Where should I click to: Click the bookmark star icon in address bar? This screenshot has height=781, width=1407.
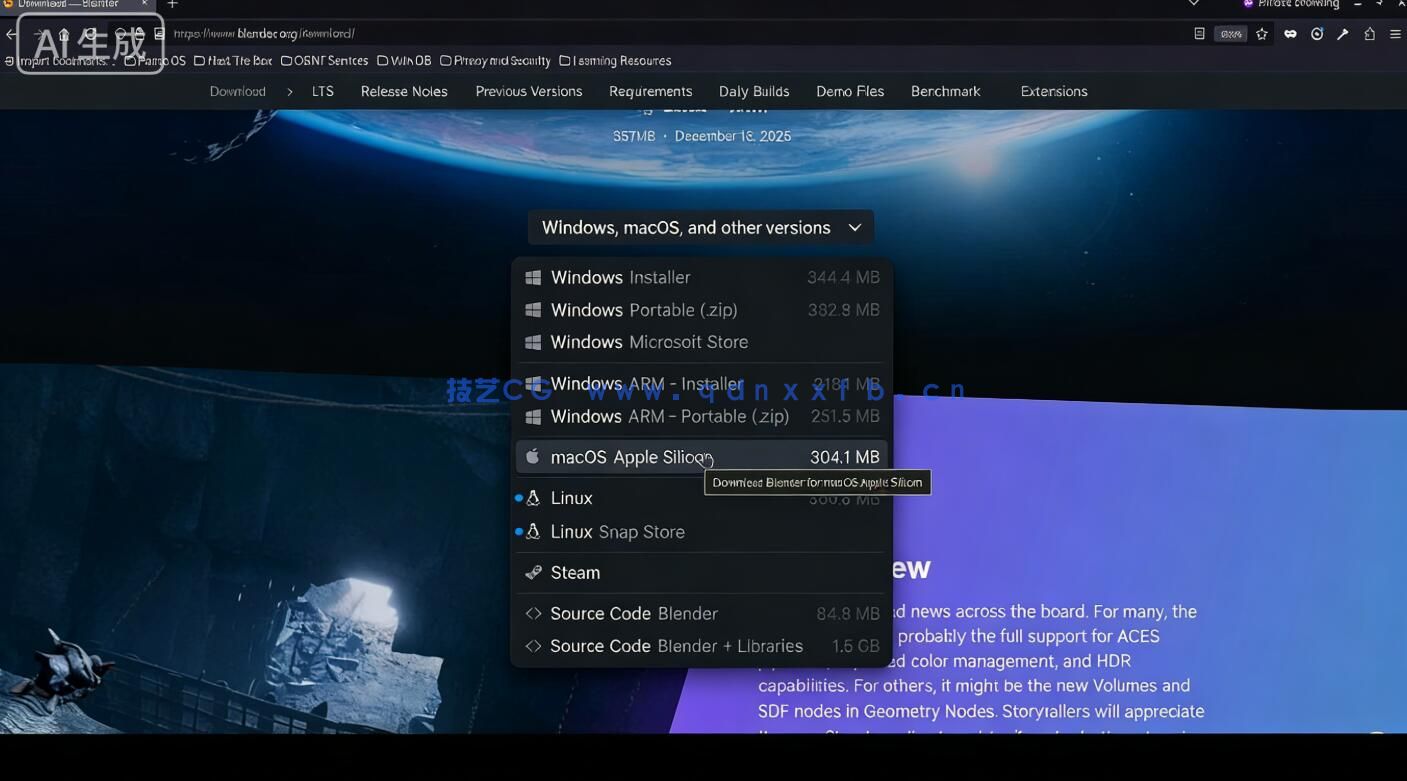(1262, 34)
